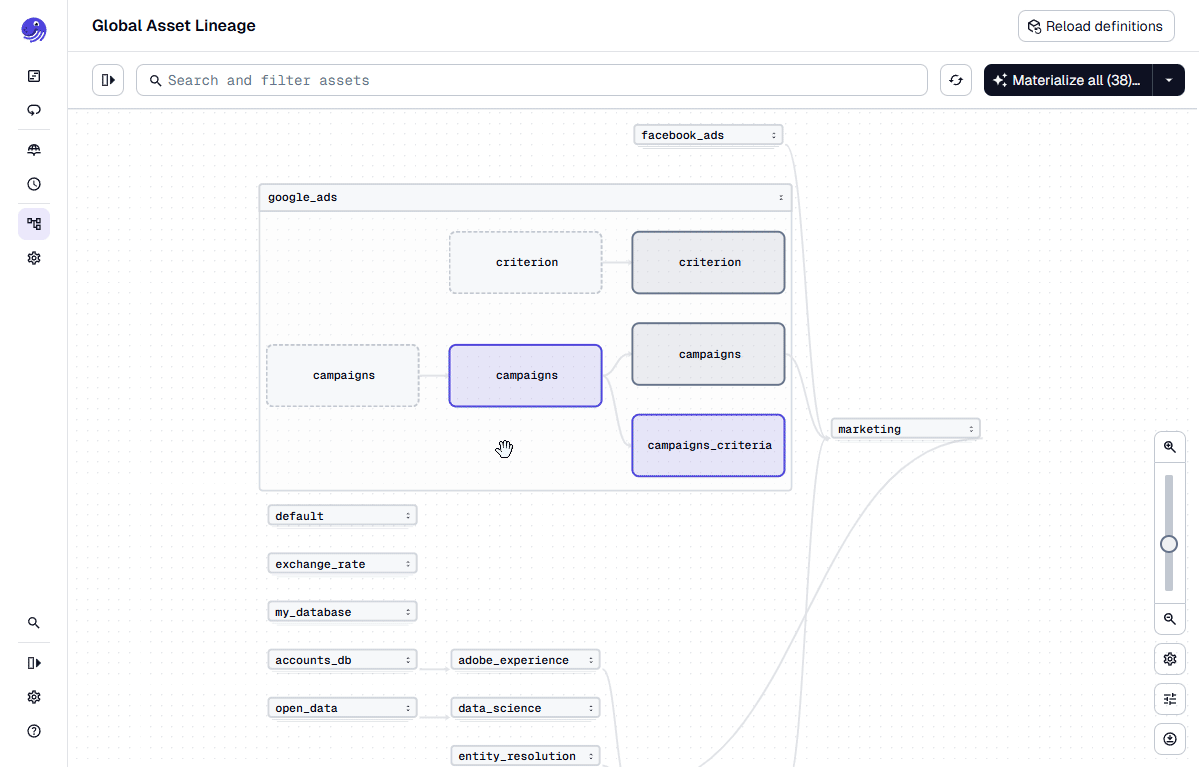
Task: Click the zoom in magnifier icon
Action: click(1169, 447)
